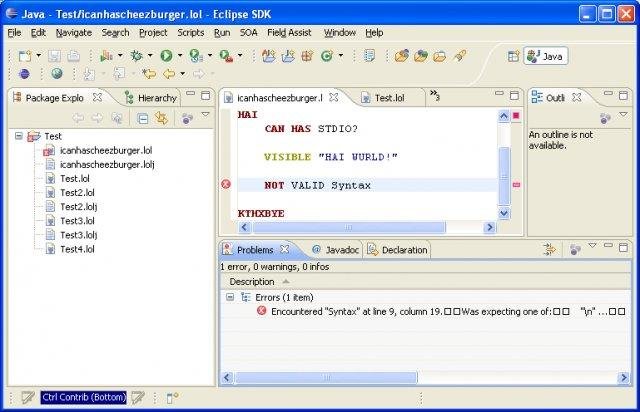Click the Debug bug icon

136,56
